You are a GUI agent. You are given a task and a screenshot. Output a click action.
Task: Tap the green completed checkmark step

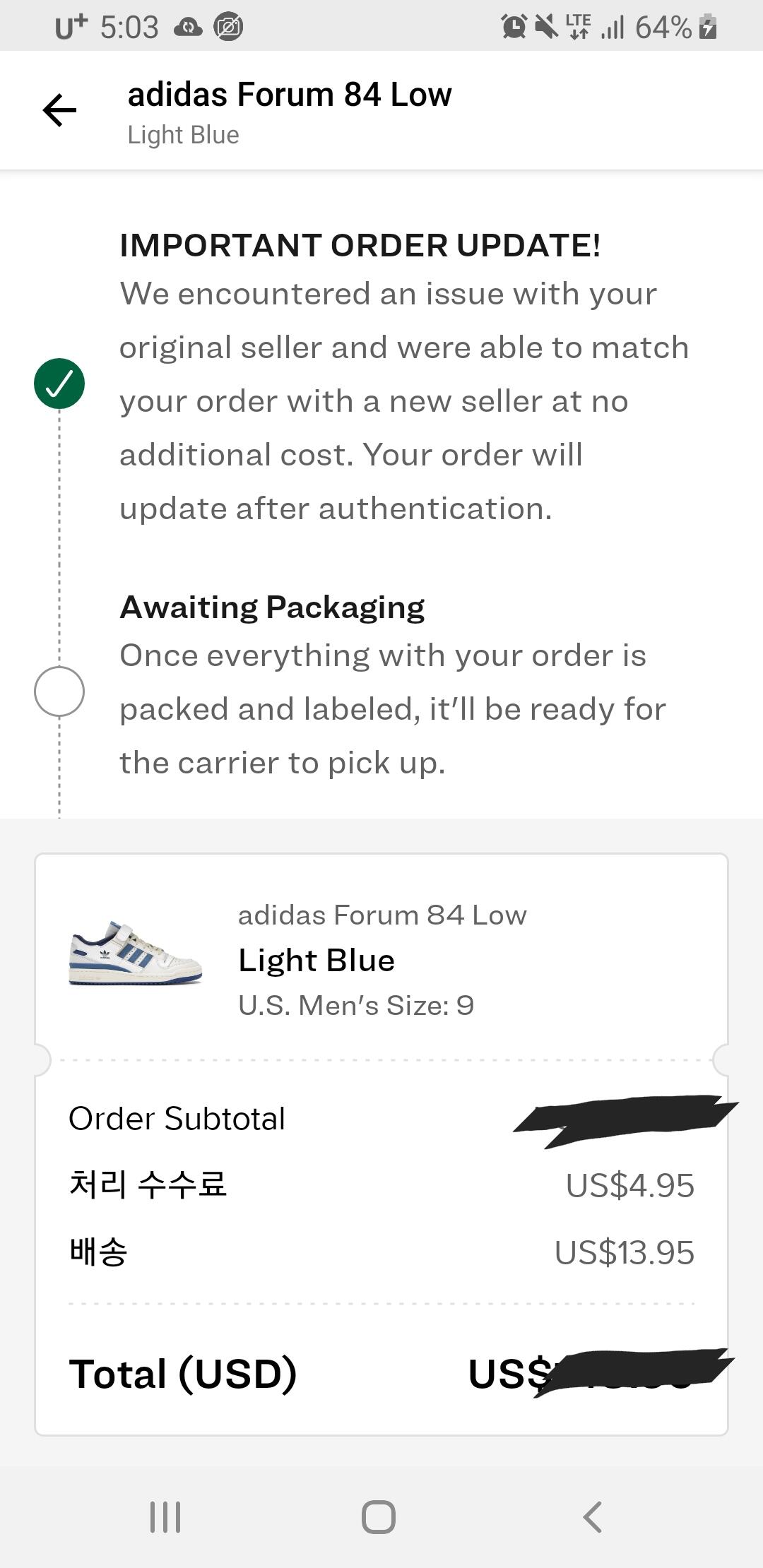point(59,384)
